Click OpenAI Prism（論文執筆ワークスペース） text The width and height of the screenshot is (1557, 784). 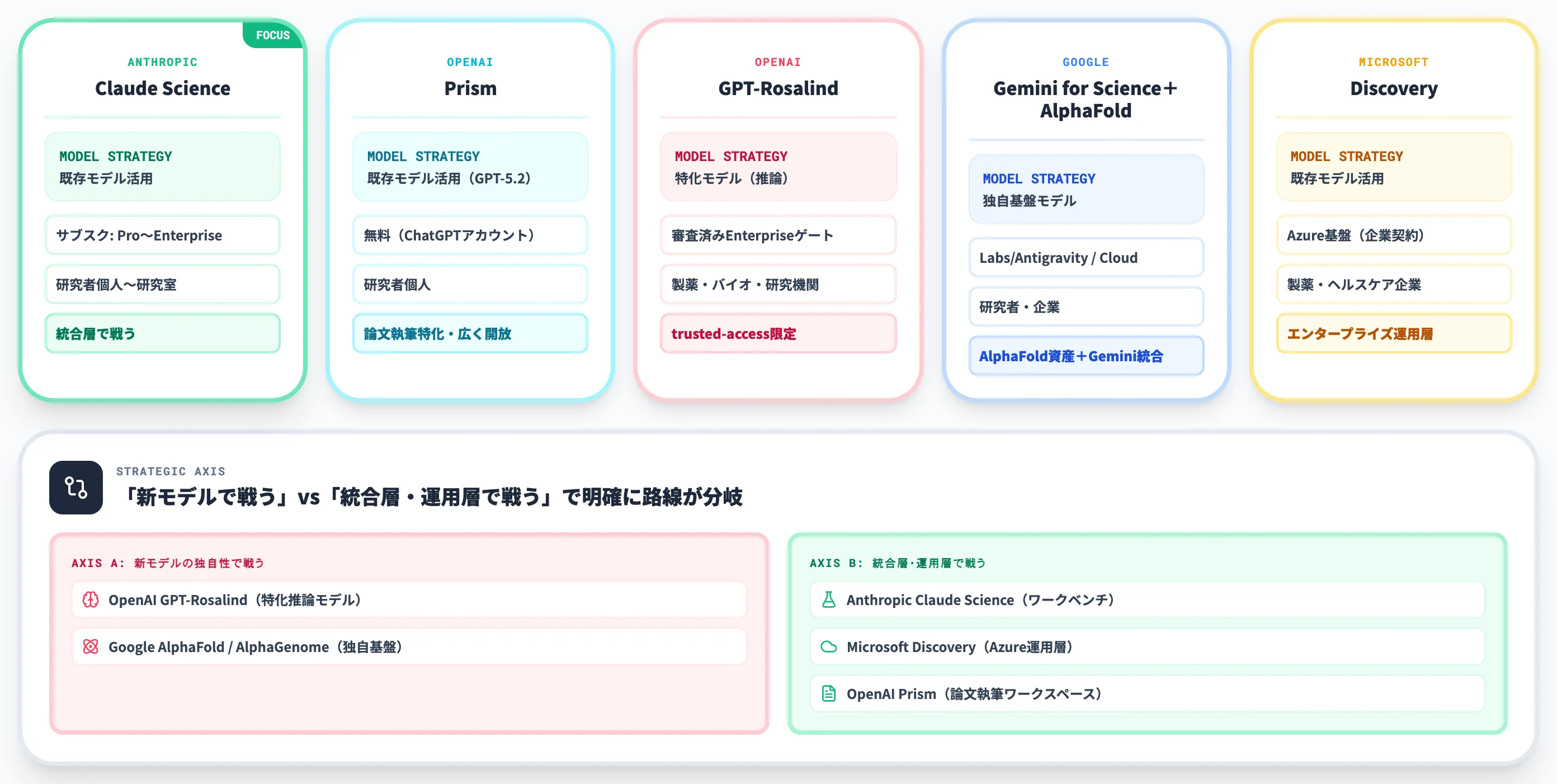click(x=975, y=693)
